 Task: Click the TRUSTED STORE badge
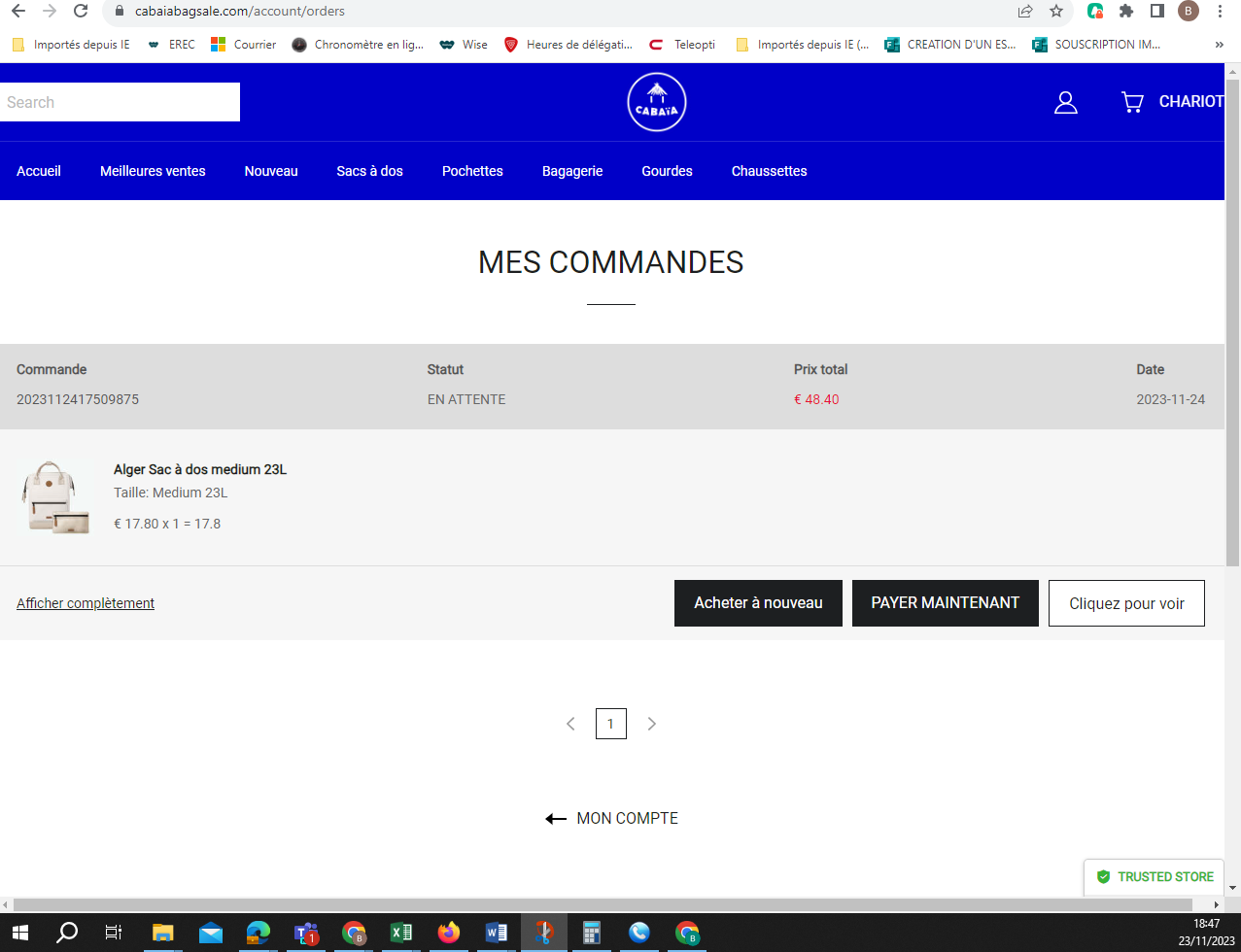[1155, 876]
